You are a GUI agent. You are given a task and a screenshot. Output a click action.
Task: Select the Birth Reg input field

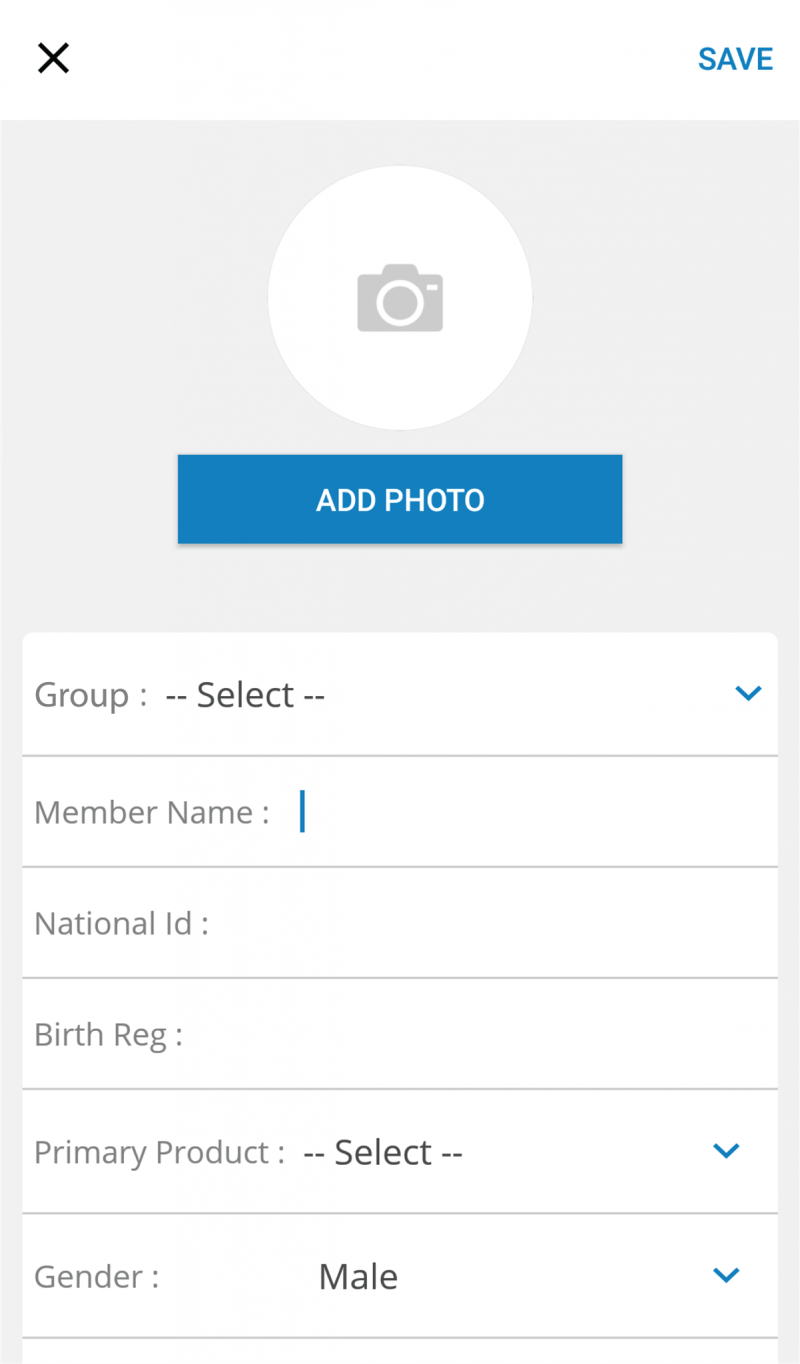(x=480, y=1034)
